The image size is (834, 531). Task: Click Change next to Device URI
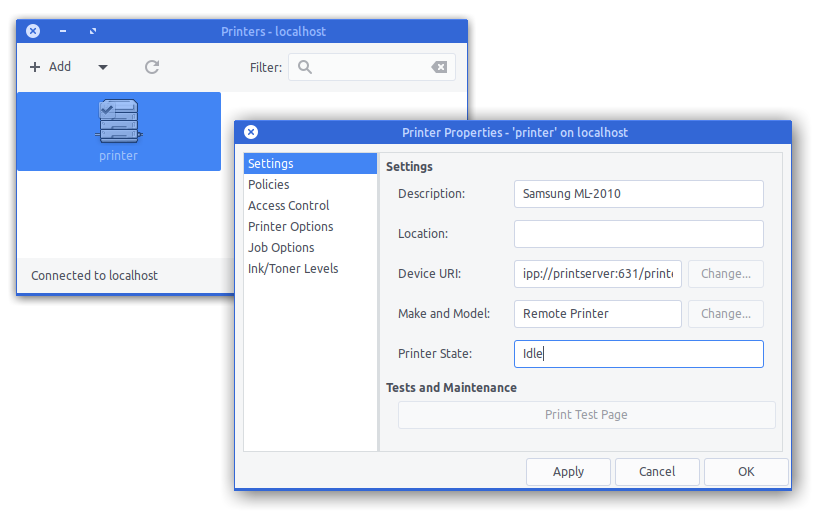725,274
